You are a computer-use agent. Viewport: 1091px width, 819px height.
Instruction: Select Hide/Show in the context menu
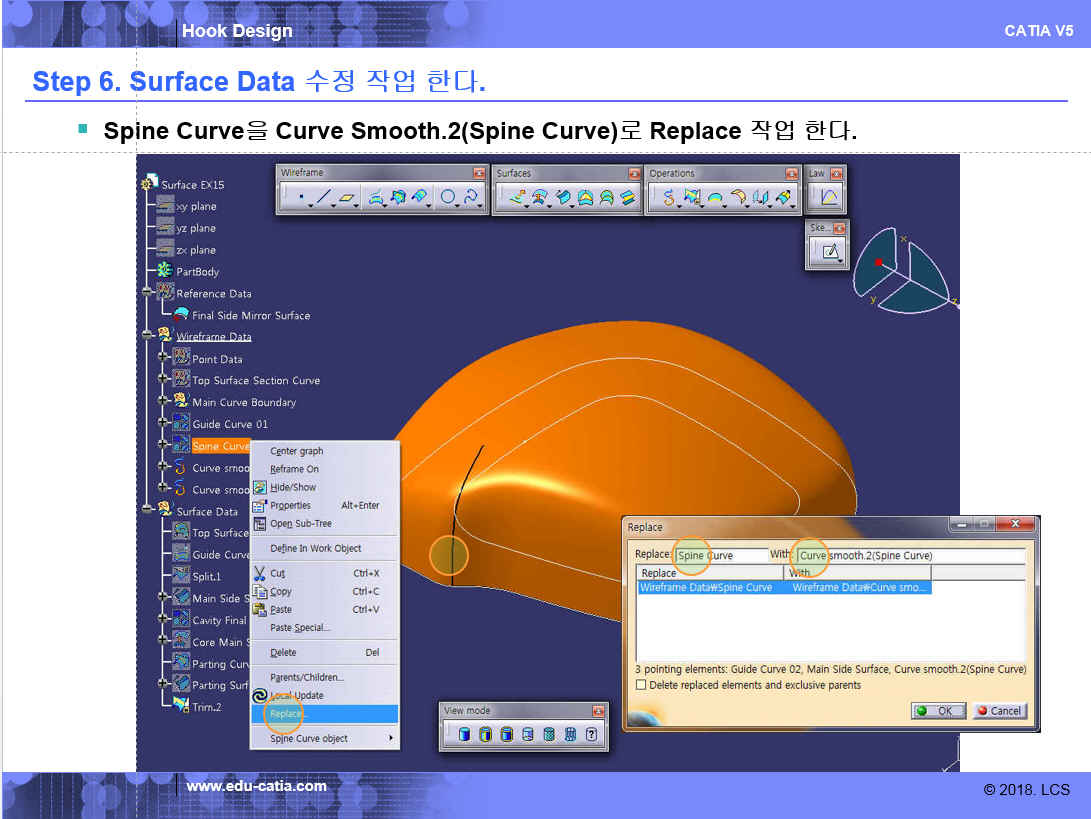tap(293, 487)
